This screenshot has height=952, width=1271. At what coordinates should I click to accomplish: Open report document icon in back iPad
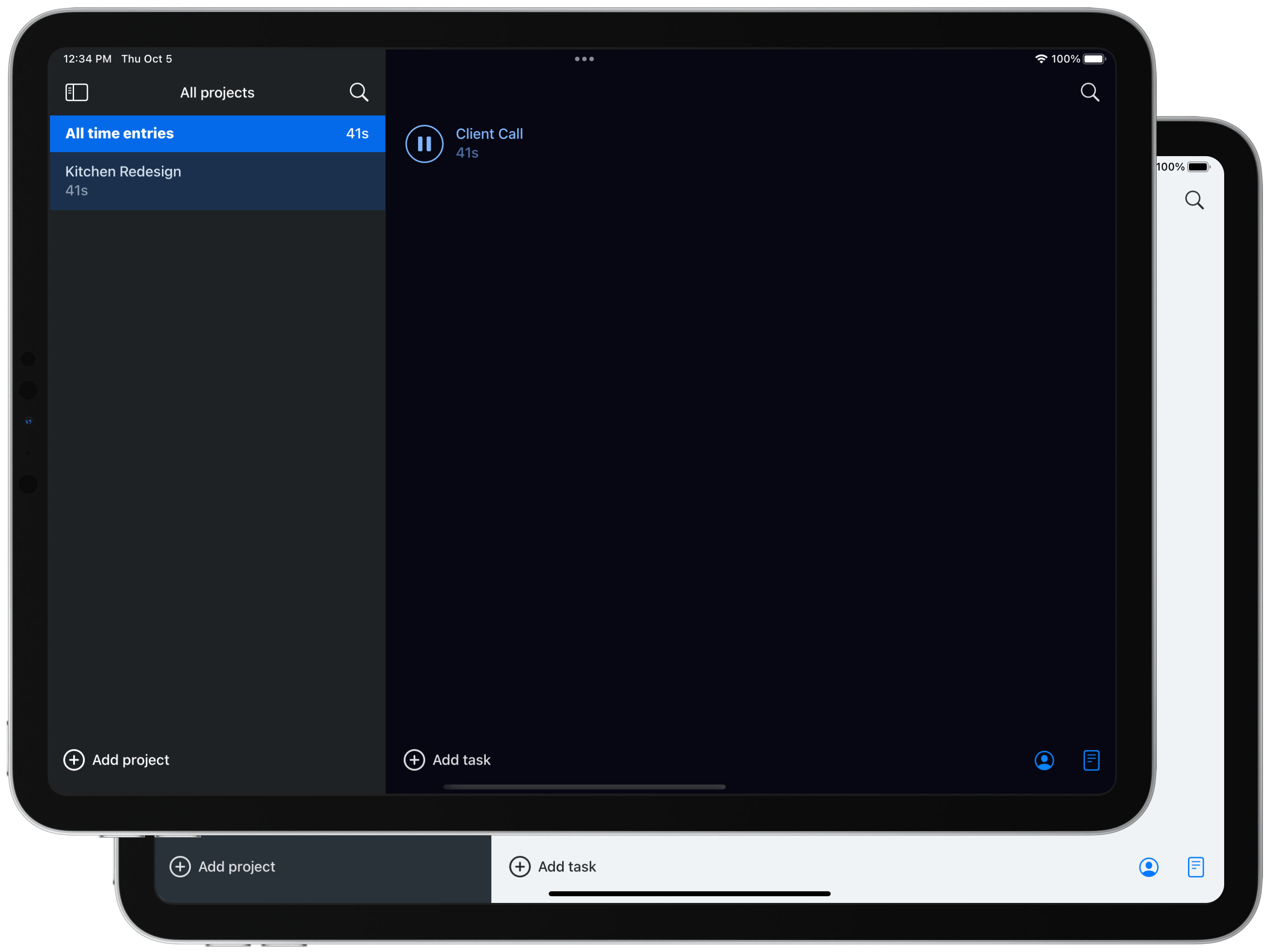pos(1196,867)
